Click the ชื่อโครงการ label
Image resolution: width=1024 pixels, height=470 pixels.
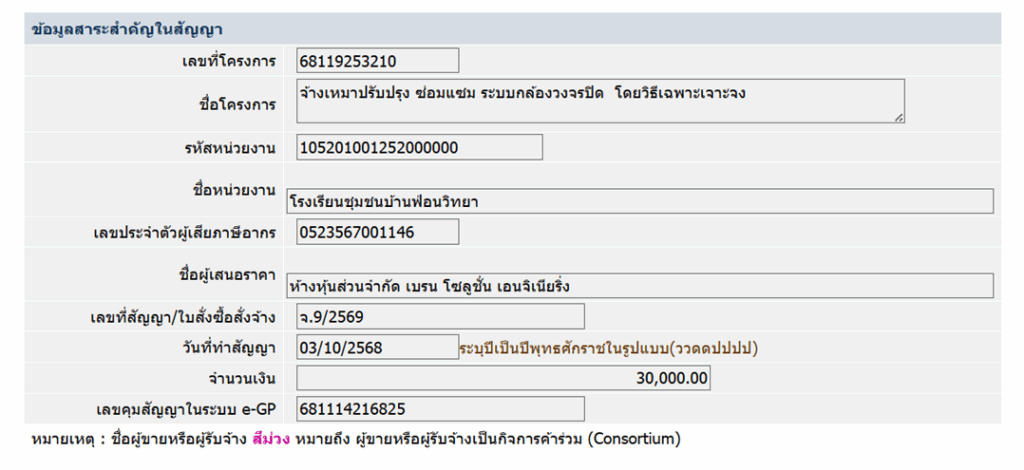tap(238, 104)
